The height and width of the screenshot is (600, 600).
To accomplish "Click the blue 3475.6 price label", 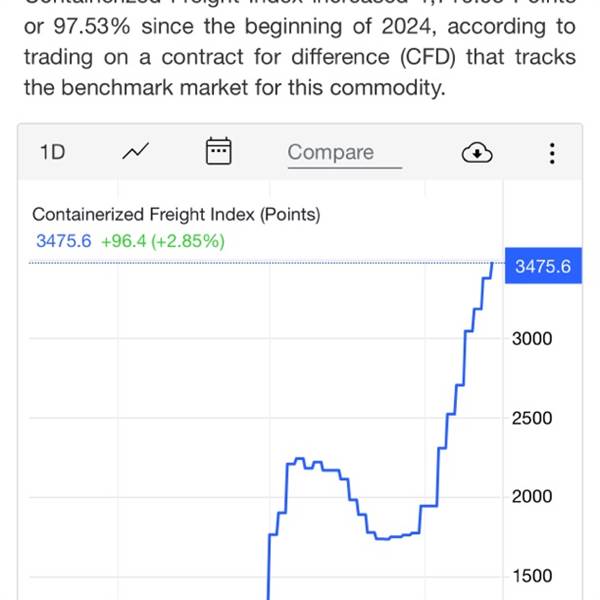I will (x=543, y=266).
